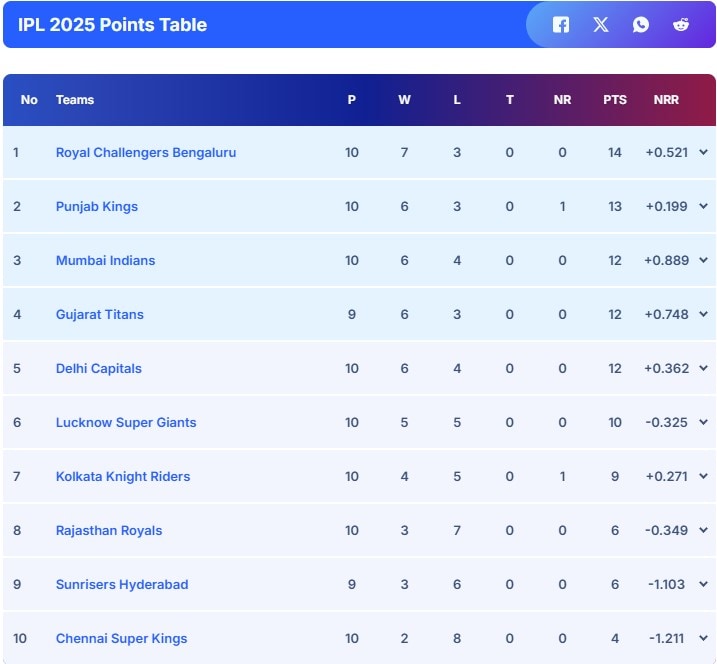The image size is (717, 664).
Task: Open the Mumbai Indians team page
Action: point(105,261)
